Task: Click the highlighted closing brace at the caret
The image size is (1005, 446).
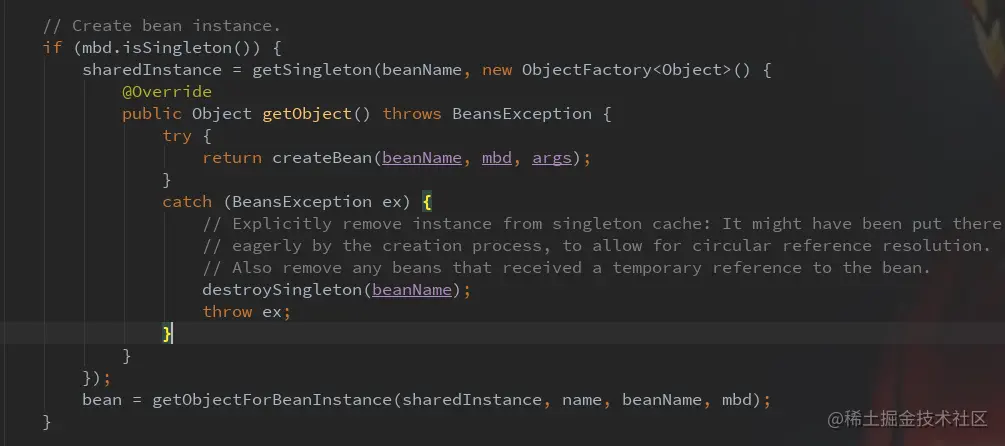Action: click(167, 334)
